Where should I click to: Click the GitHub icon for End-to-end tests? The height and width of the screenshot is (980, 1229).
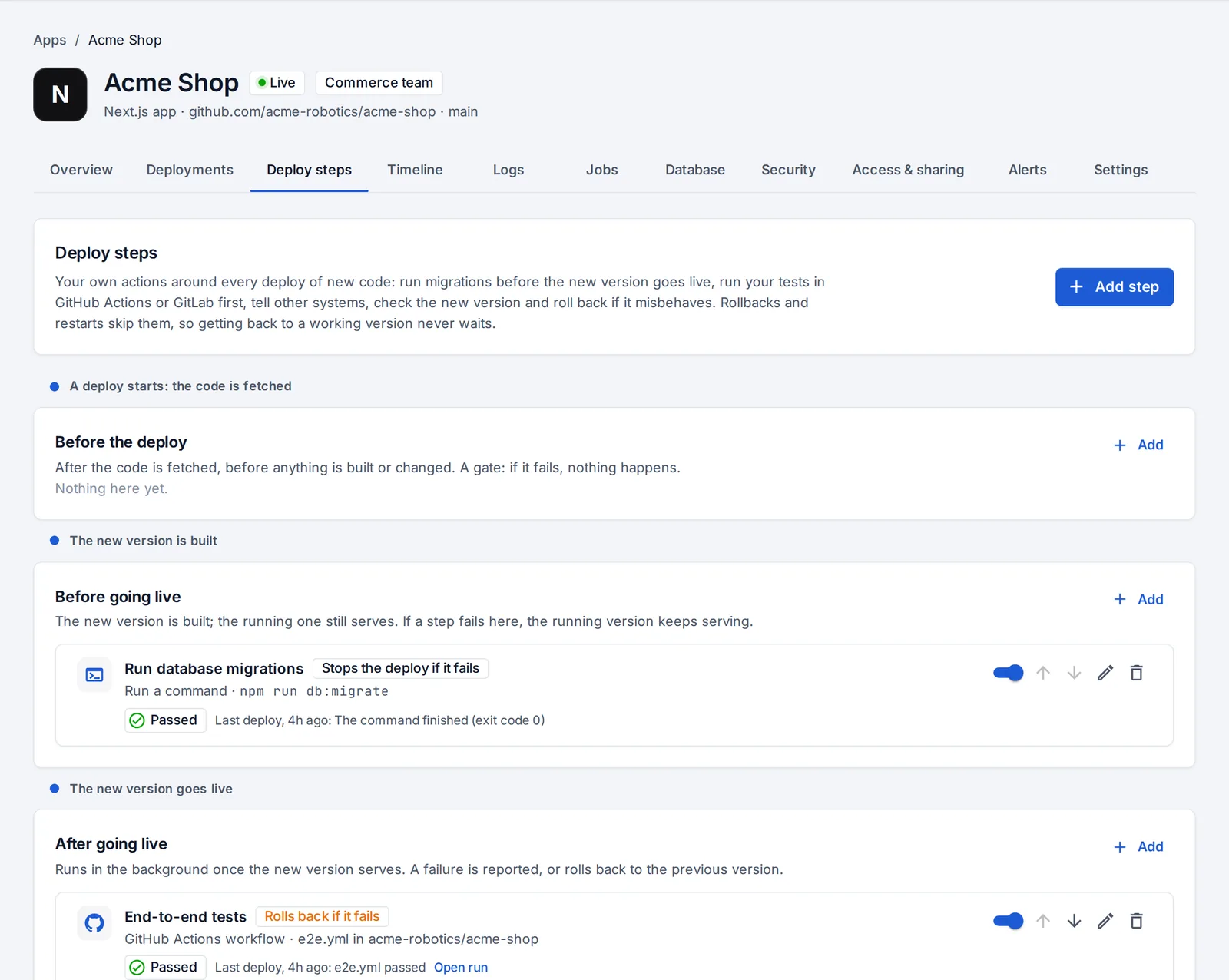coord(94,922)
